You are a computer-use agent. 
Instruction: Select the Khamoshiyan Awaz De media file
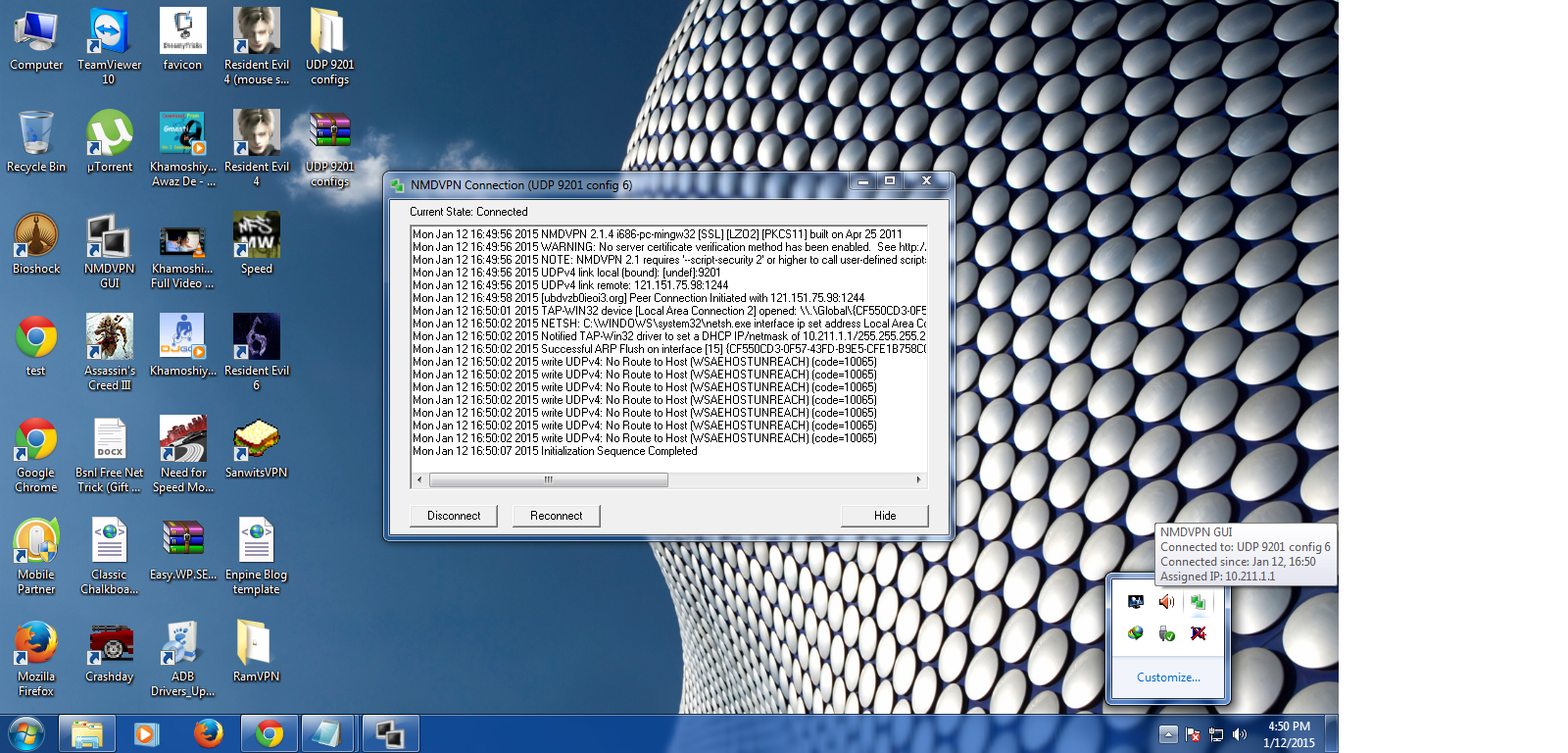tap(182, 147)
